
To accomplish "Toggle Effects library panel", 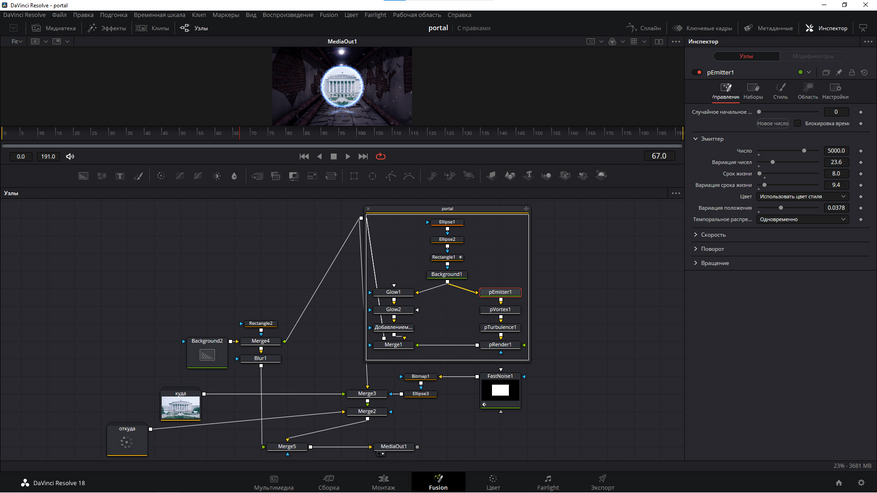I will 107,28.
